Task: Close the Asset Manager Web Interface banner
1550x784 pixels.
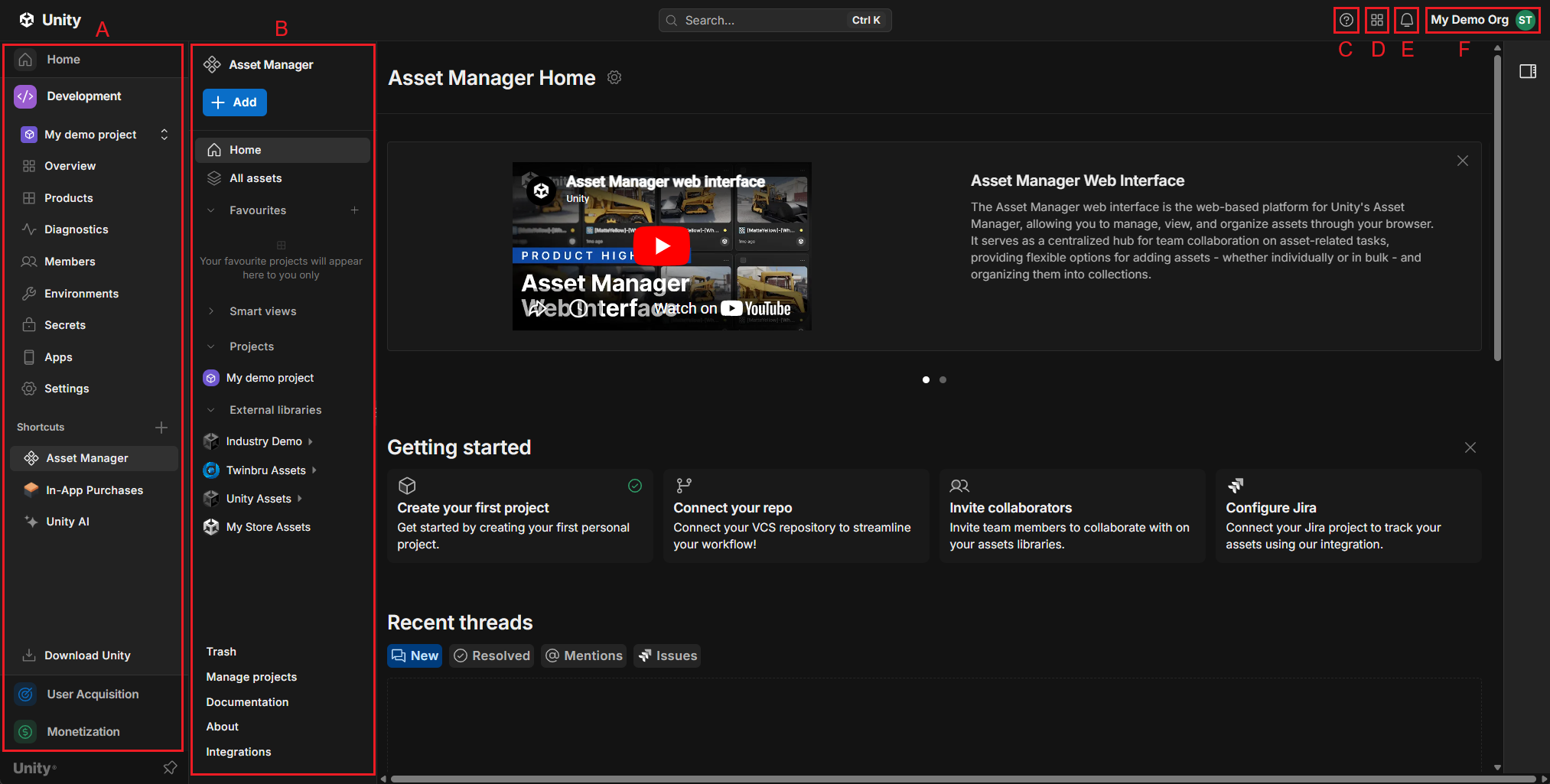Action: point(1463,161)
